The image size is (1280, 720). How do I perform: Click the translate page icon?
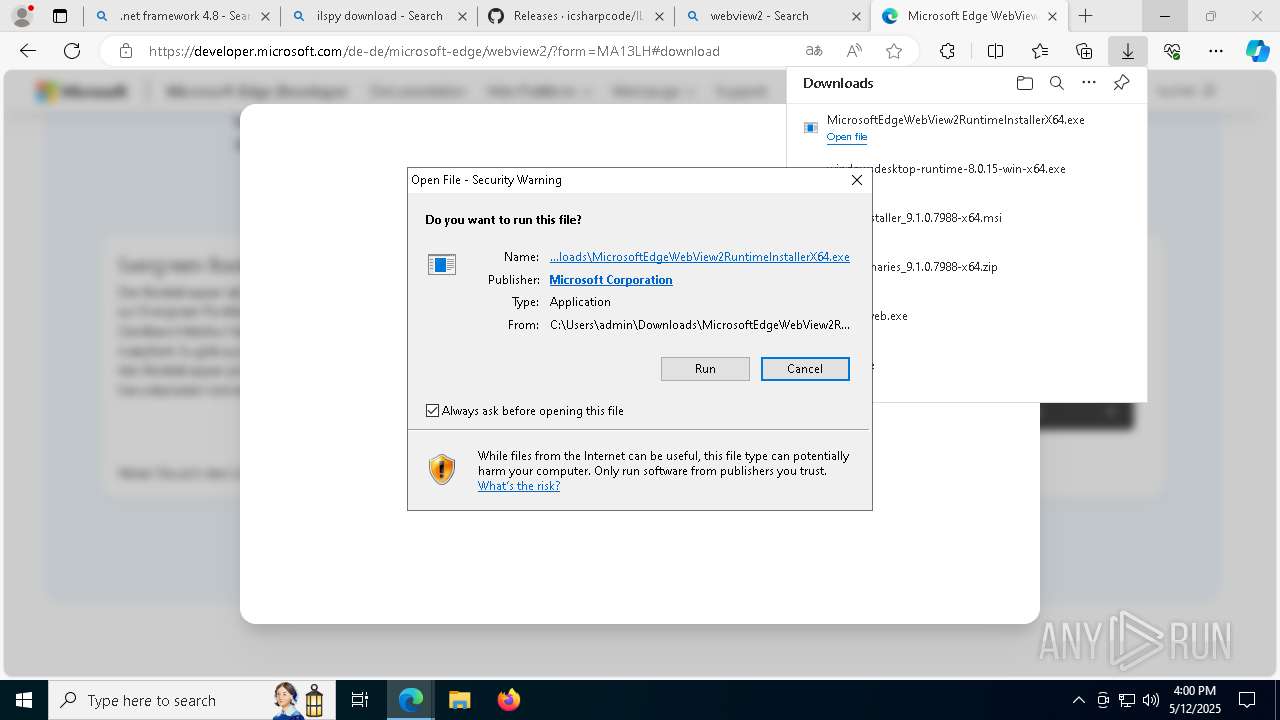pyautogui.click(x=814, y=51)
